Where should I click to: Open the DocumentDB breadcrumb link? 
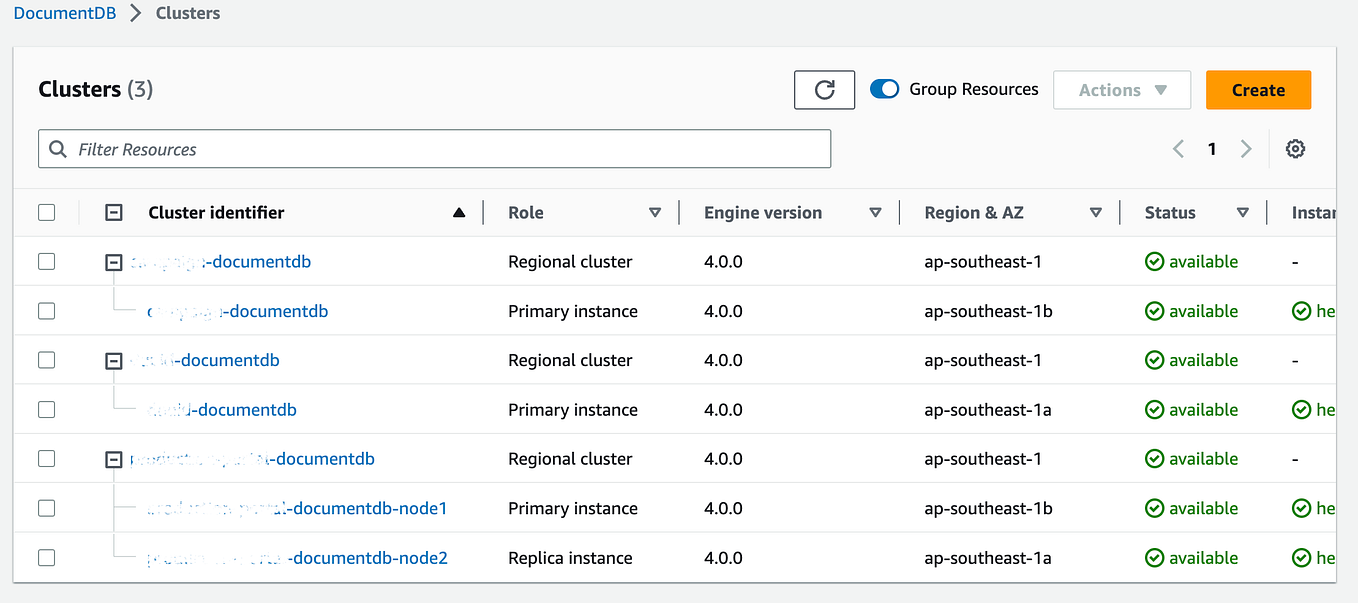tap(64, 12)
